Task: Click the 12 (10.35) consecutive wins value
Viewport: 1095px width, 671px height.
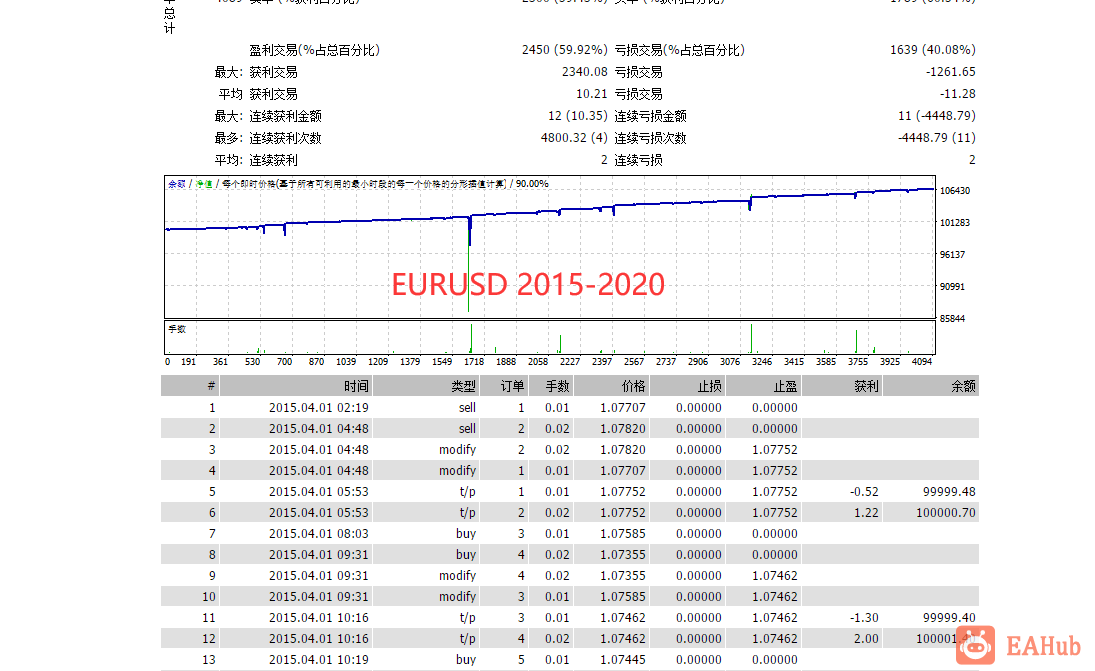Action: click(578, 116)
